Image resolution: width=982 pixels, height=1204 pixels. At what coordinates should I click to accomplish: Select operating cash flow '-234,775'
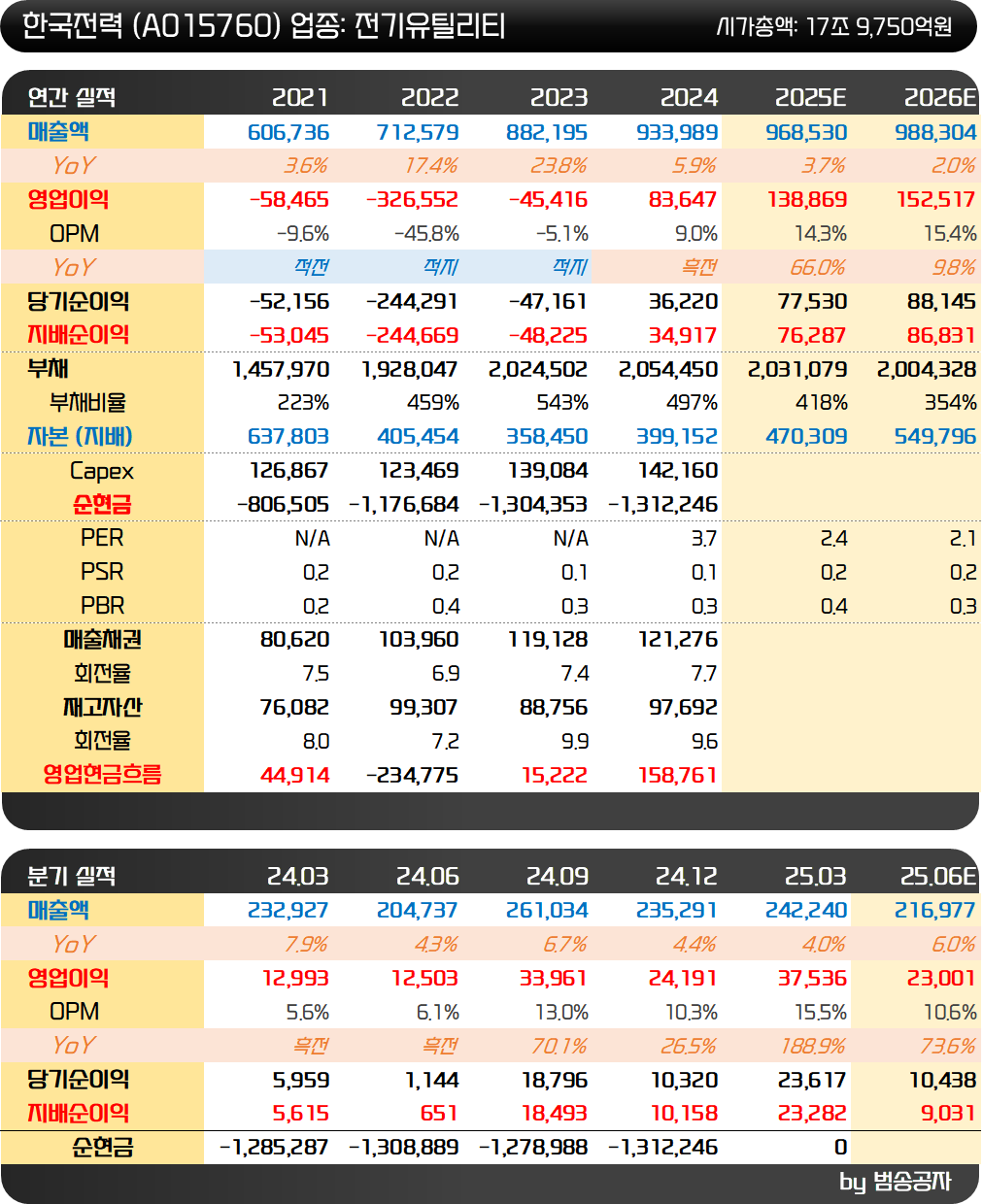412,776
